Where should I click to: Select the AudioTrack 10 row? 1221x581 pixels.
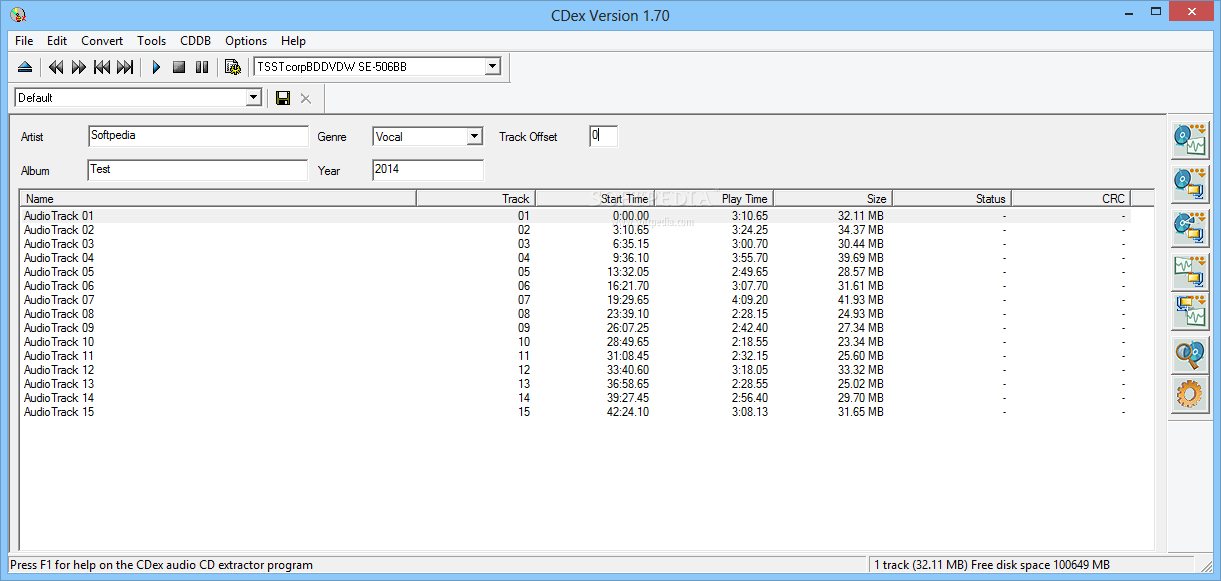click(x=575, y=342)
